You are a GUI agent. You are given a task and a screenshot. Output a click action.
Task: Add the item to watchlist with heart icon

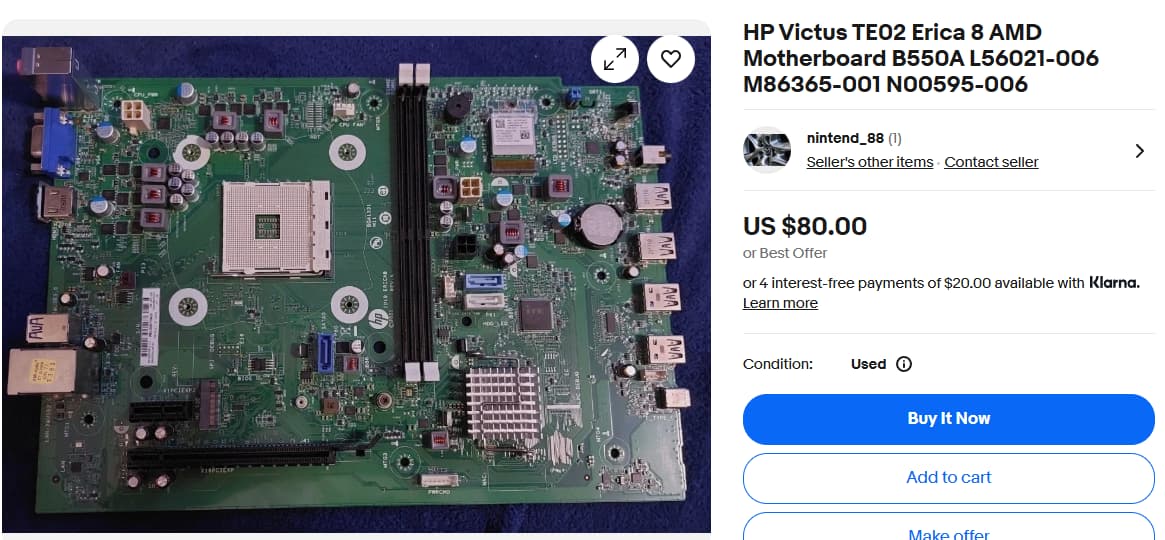pyautogui.click(x=671, y=59)
